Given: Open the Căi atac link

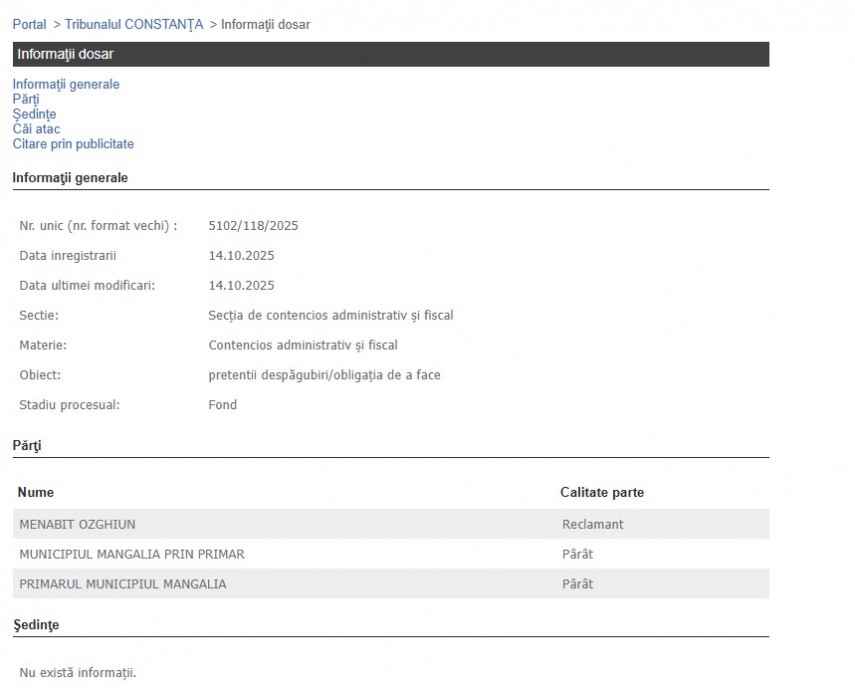Looking at the screenshot, I should (36, 129).
